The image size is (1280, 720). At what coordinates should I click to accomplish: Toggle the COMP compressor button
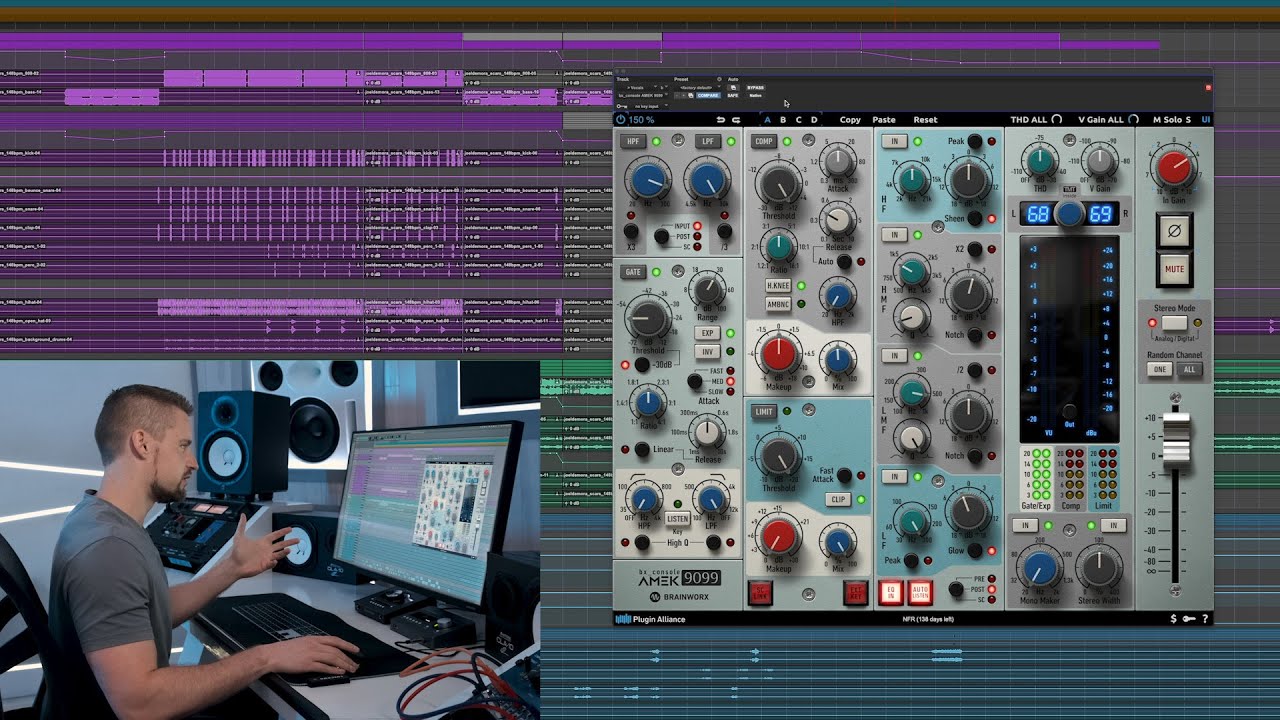coord(764,142)
